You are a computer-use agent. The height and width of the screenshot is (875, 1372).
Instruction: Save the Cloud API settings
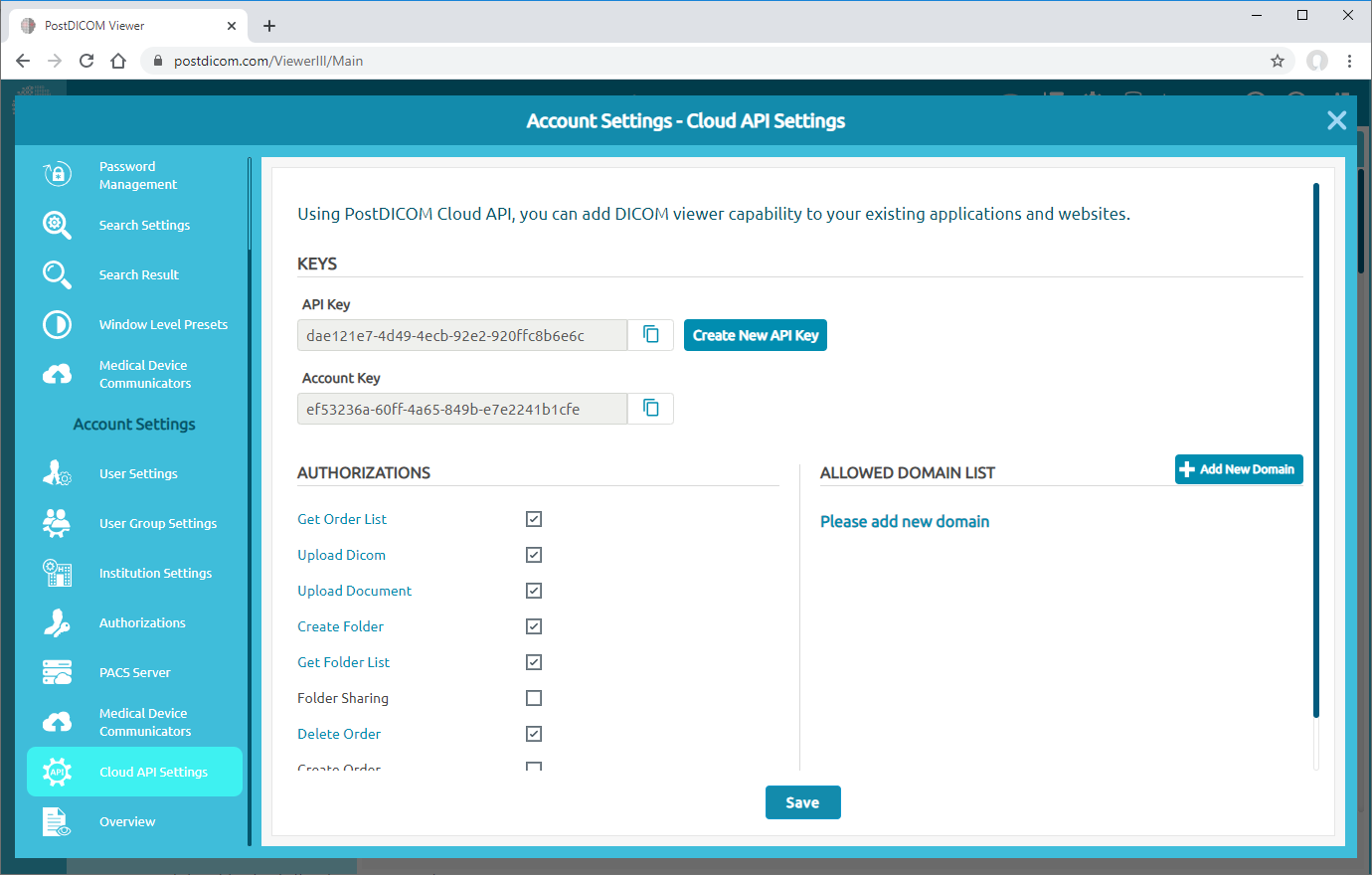point(803,802)
